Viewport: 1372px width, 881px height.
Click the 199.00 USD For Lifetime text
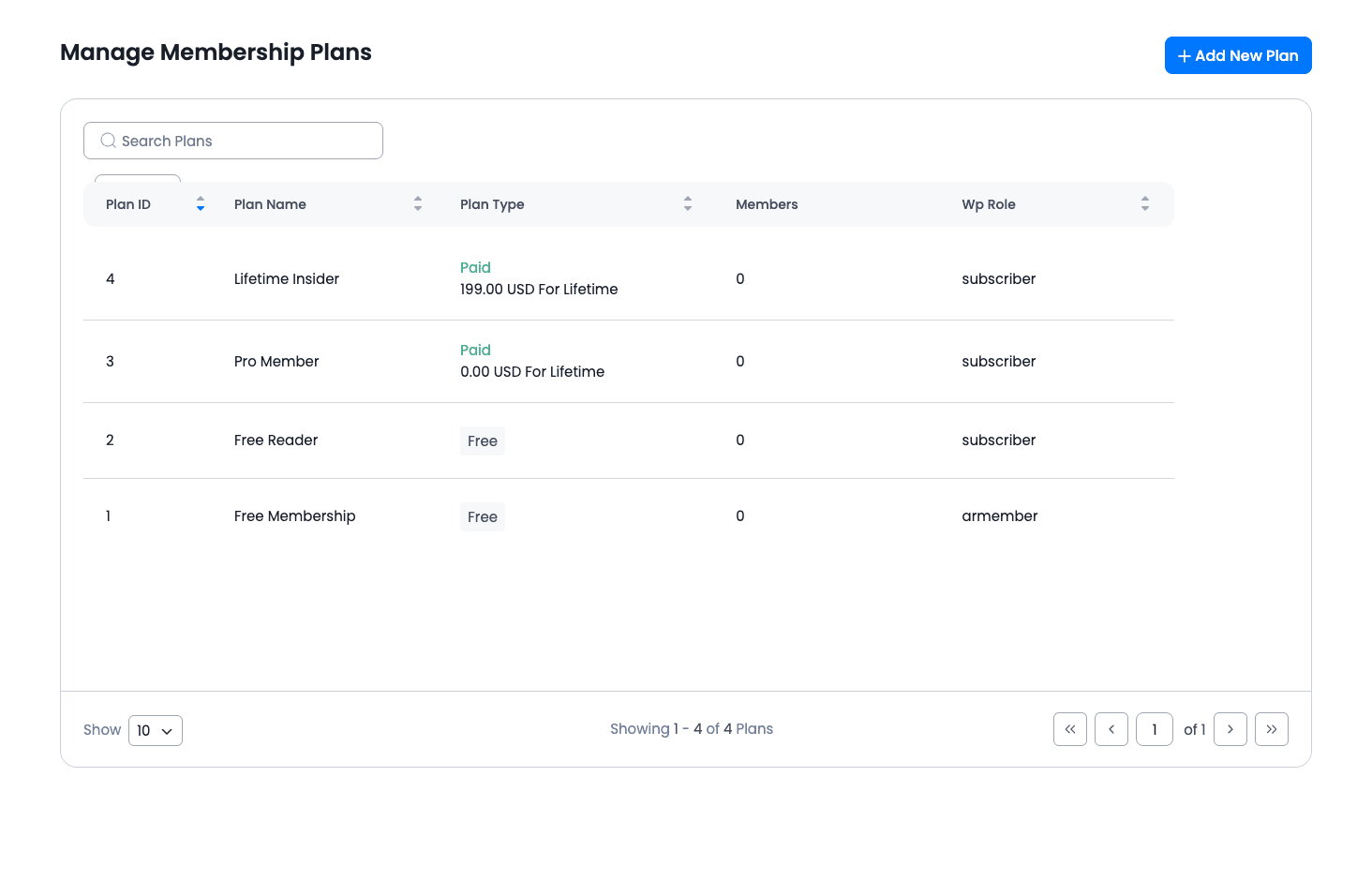click(539, 289)
